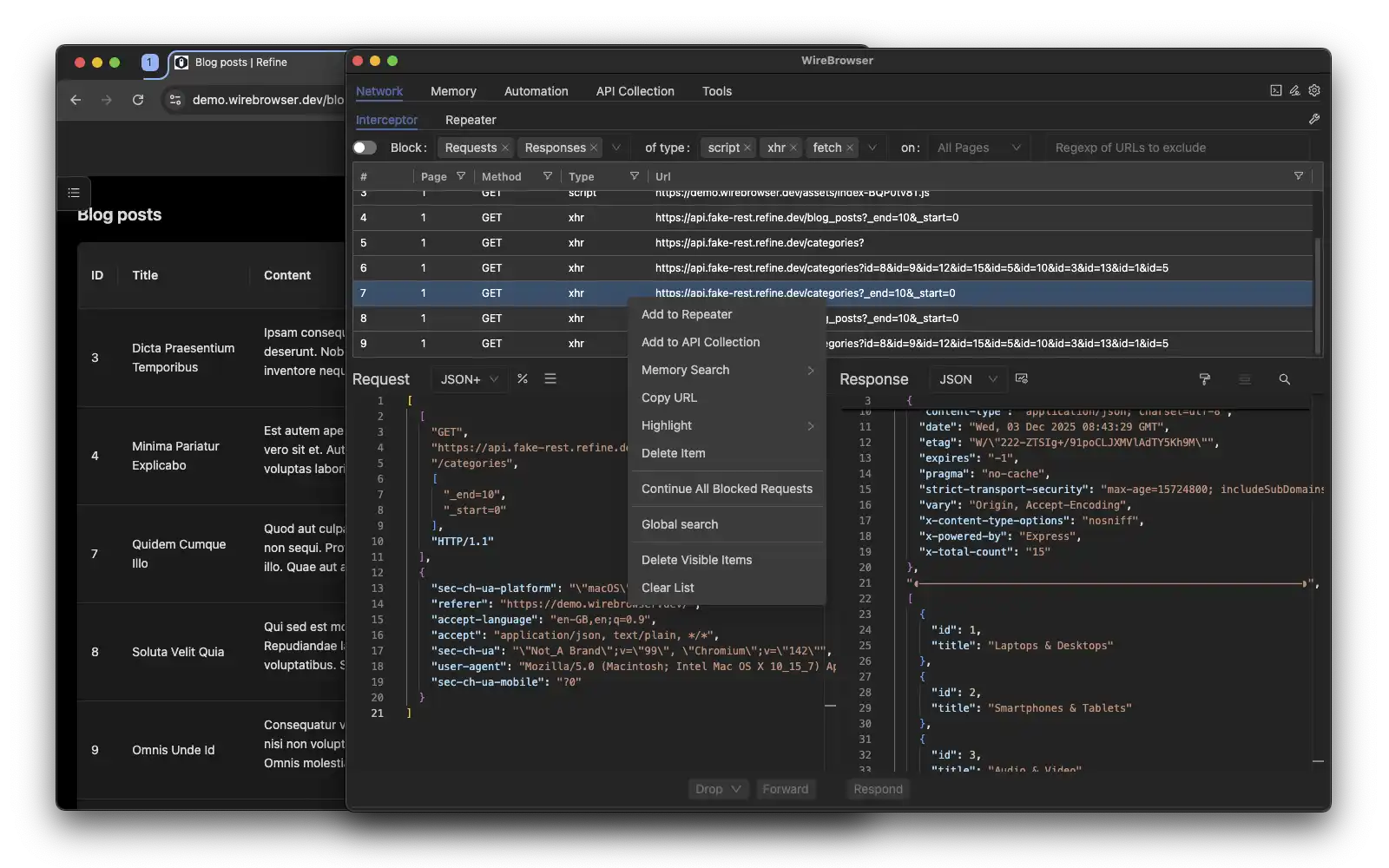Image resolution: width=1389 pixels, height=868 pixels.
Task: Click the Url column filter icon
Action: [1298, 176]
